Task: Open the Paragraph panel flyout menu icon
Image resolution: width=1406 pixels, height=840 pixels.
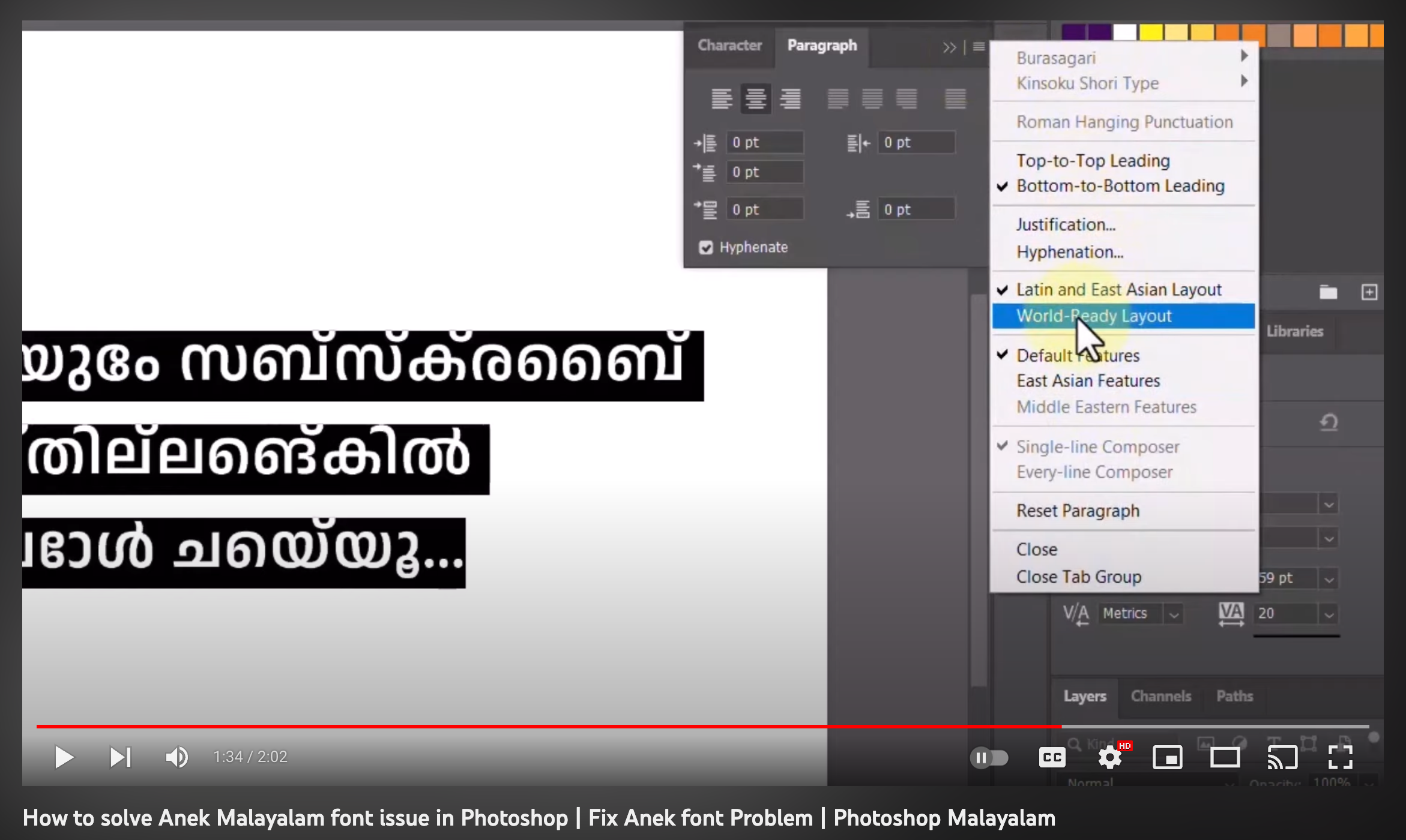Action: (979, 46)
